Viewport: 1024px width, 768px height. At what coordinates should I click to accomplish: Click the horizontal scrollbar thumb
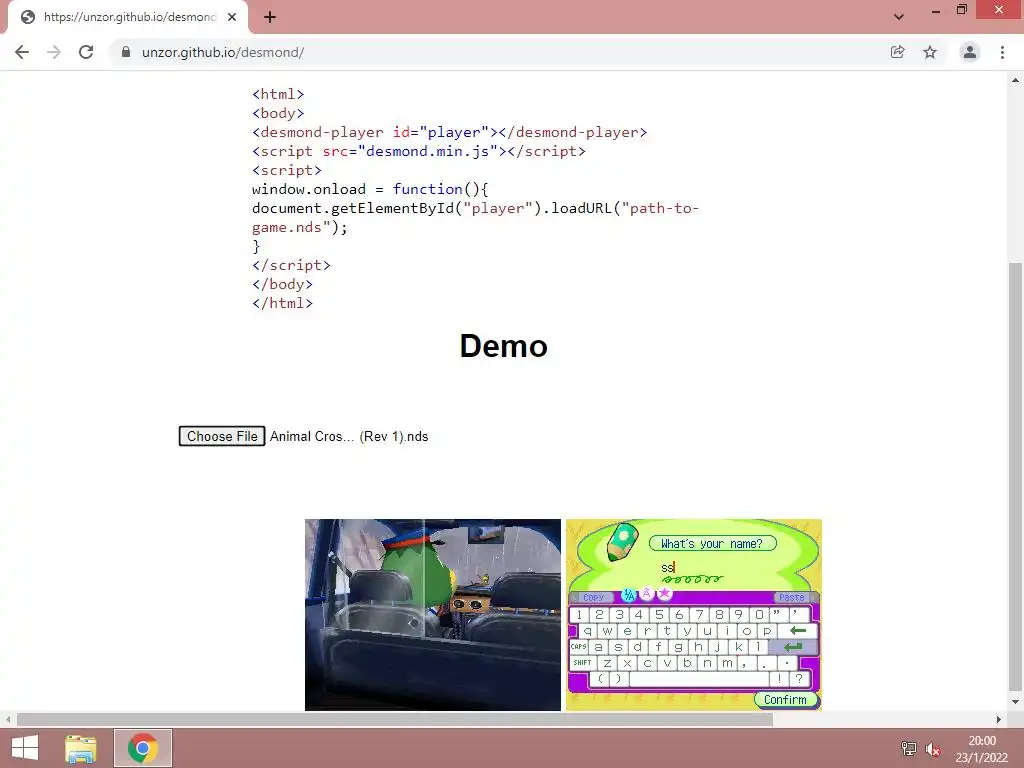pyautogui.click(x=394, y=720)
